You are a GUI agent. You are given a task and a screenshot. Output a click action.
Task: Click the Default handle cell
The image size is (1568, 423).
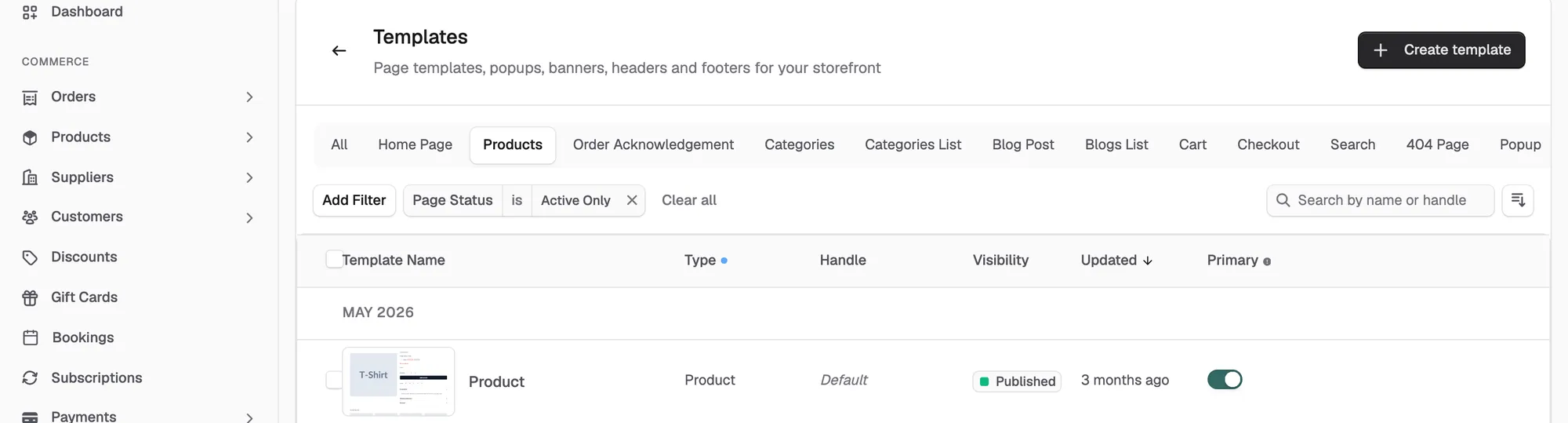click(x=844, y=380)
